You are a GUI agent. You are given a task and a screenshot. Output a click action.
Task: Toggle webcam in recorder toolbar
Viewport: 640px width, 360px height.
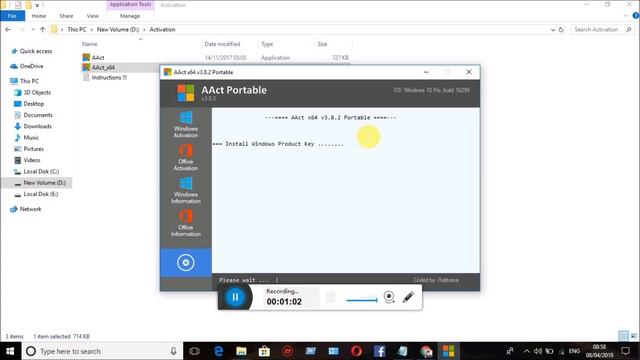[x=389, y=297]
